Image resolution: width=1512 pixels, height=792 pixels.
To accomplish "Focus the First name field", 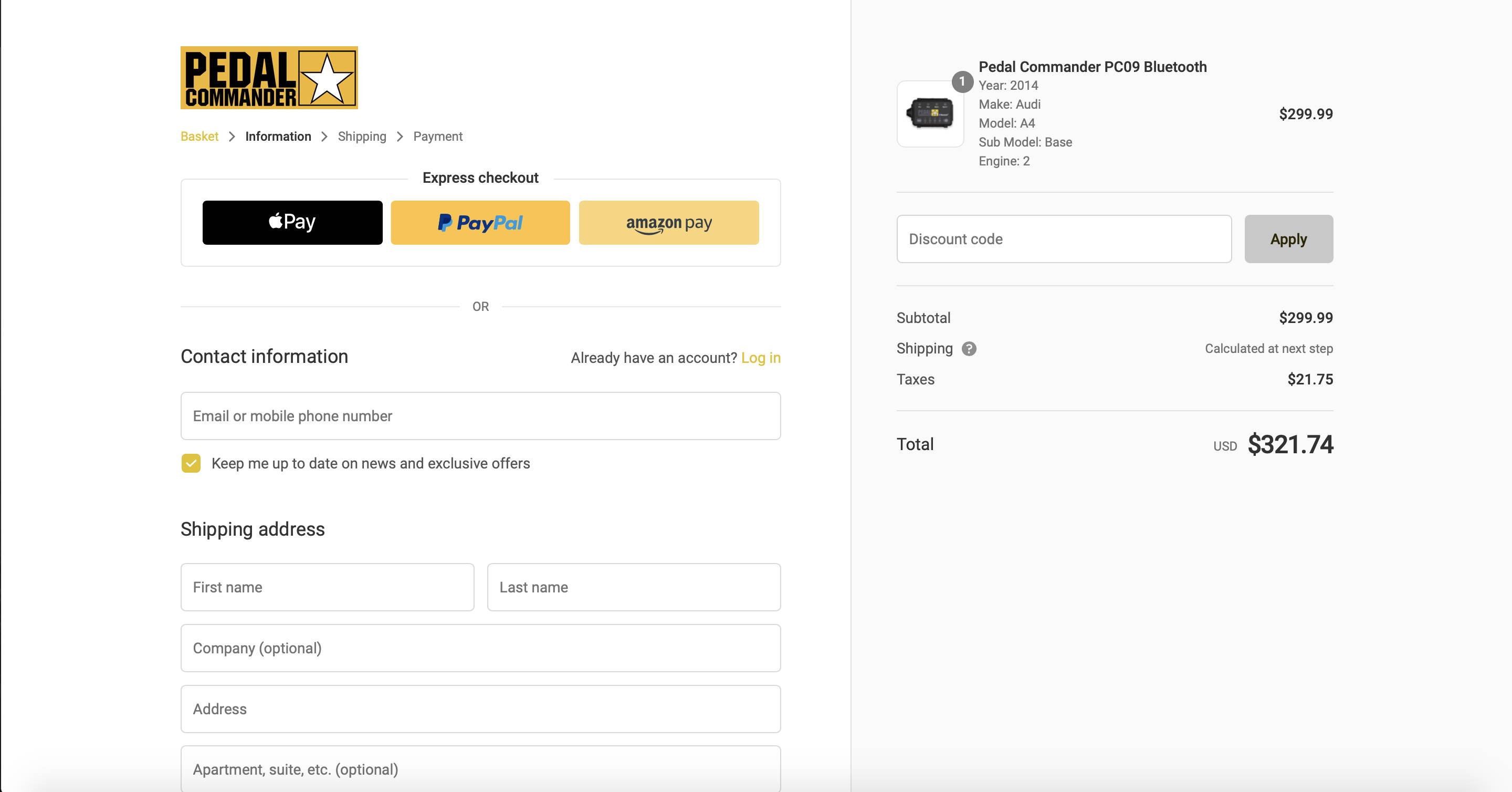I will pyautogui.click(x=328, y=587).
